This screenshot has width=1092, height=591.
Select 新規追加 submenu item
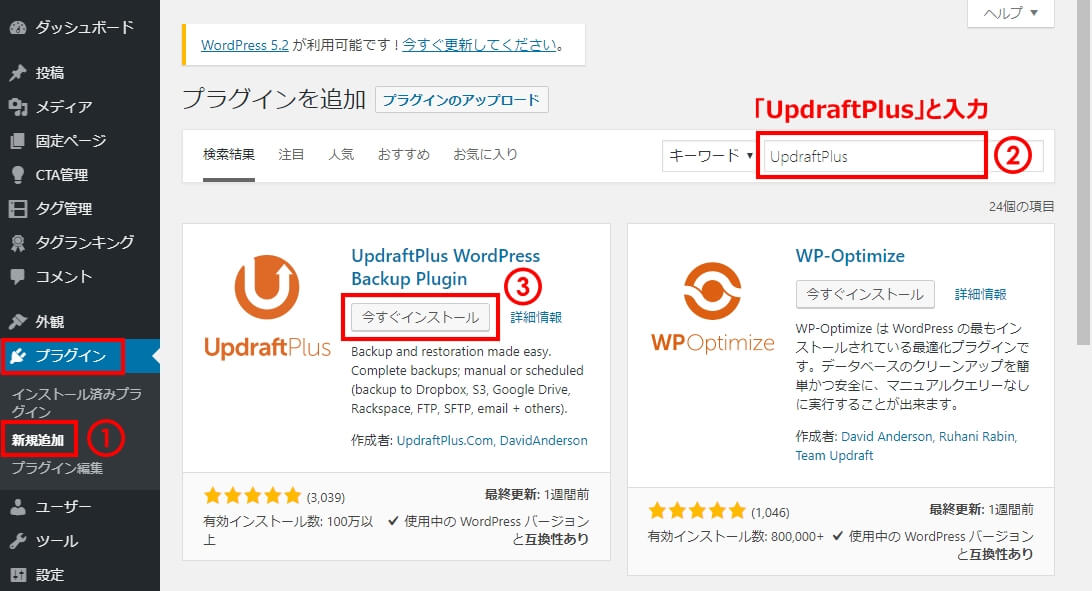click(x=38, y=440)
